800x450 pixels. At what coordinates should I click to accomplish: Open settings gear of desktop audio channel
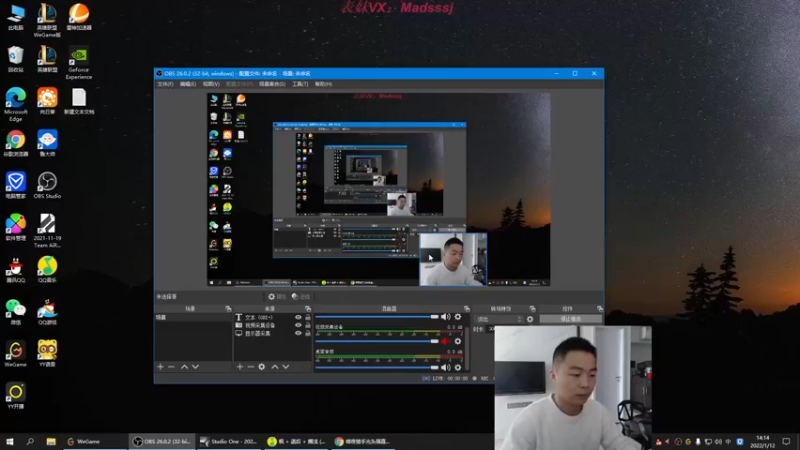coord(458,367)
